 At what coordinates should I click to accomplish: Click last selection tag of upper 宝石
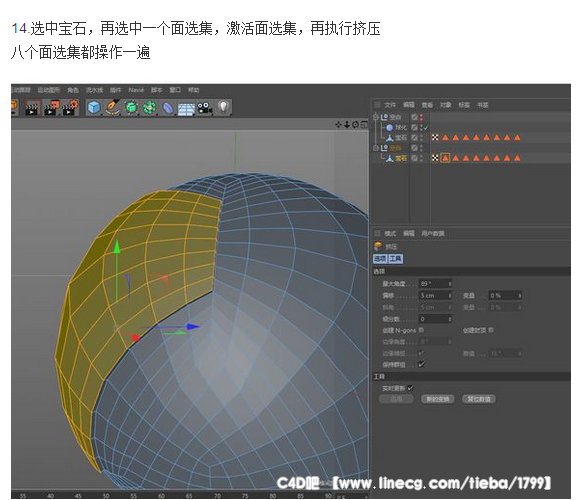pyautogui.click(x=517, y=138)
